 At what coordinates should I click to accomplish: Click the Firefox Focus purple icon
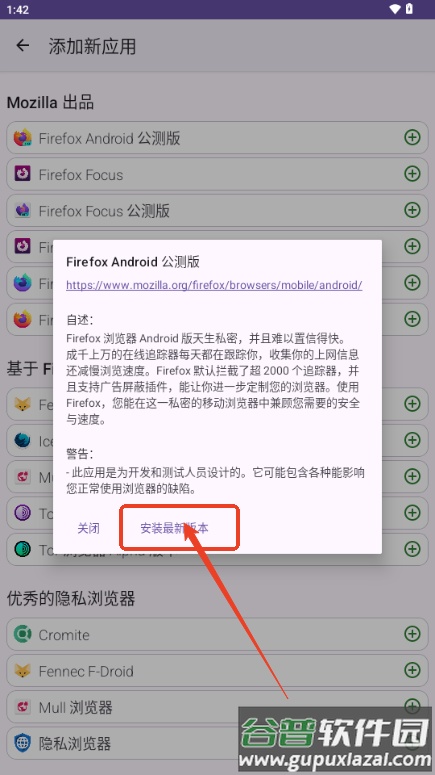pos(22,174)
